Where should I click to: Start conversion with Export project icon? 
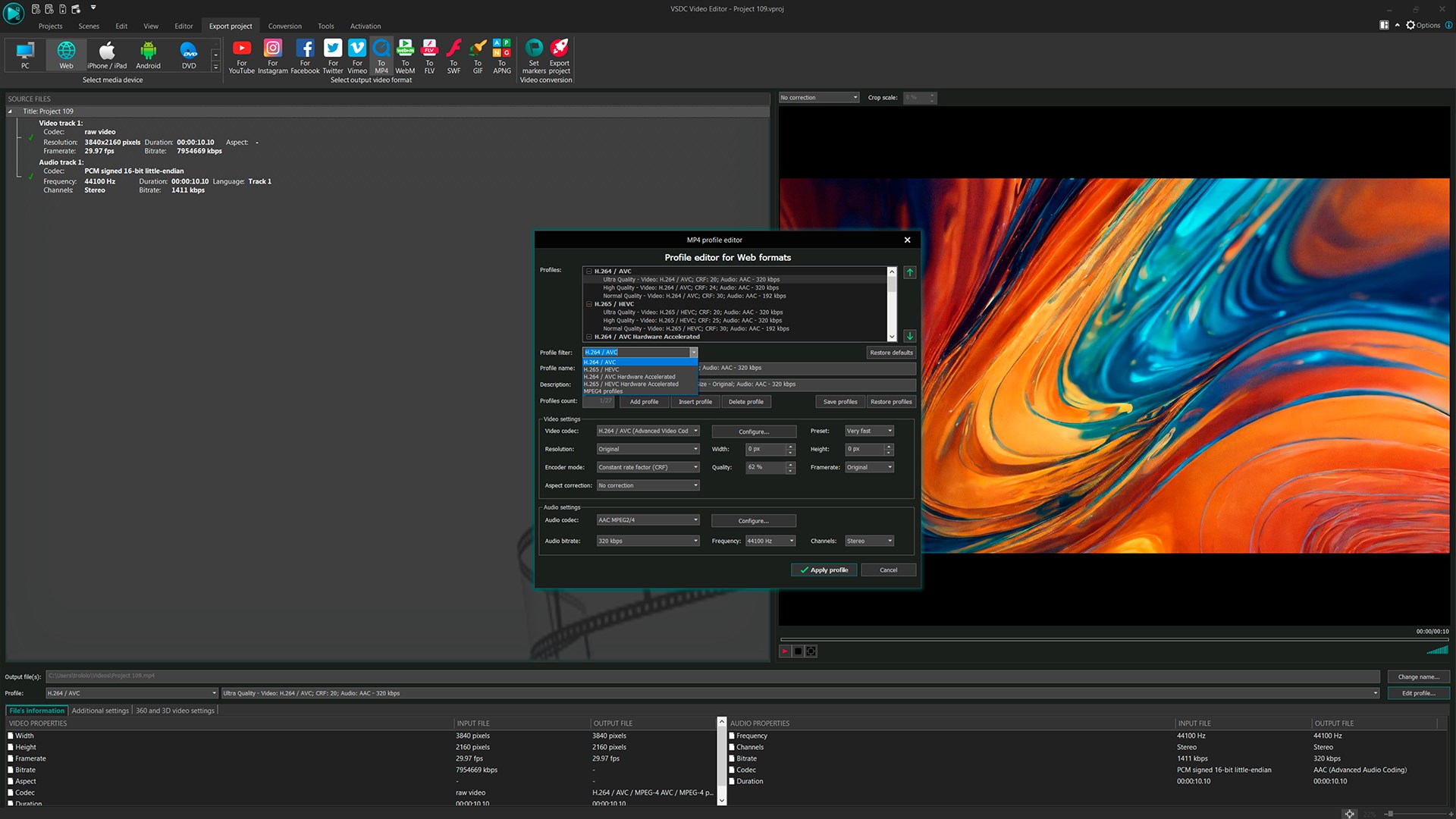pyautogui.click(x=559, y=55)
